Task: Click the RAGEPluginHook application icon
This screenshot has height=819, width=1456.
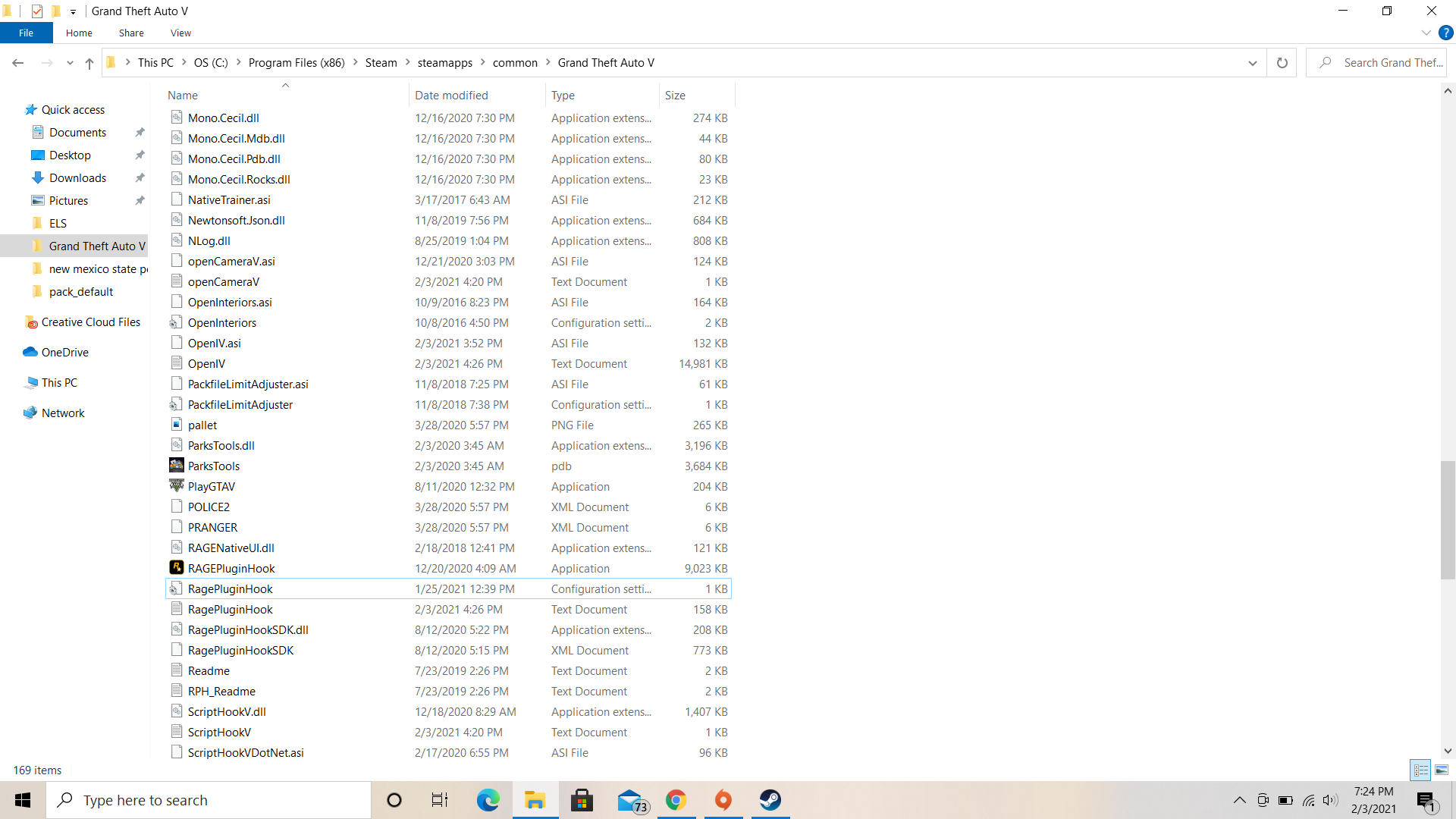Action: pyautogui.click(x=177, y=568)
